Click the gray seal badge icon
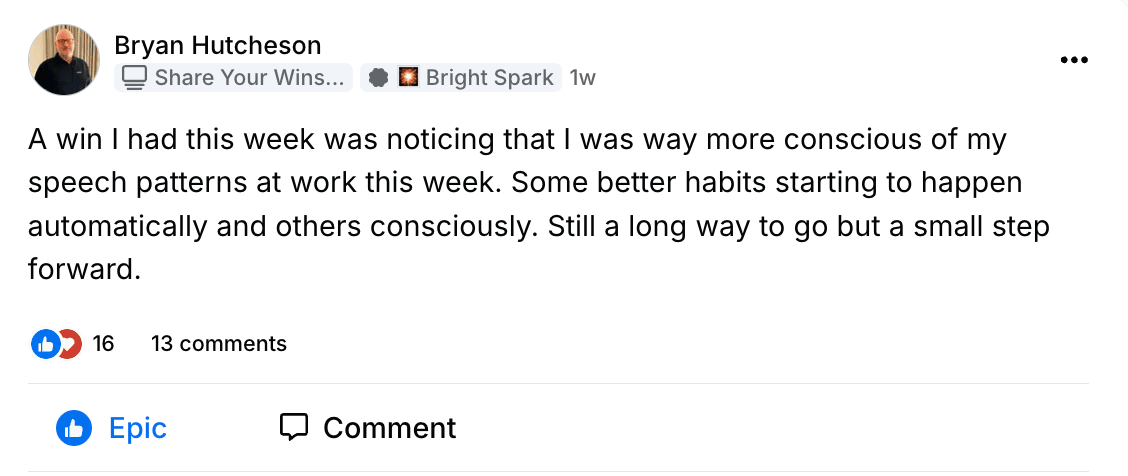1128x476 pixels. [378, 77]
